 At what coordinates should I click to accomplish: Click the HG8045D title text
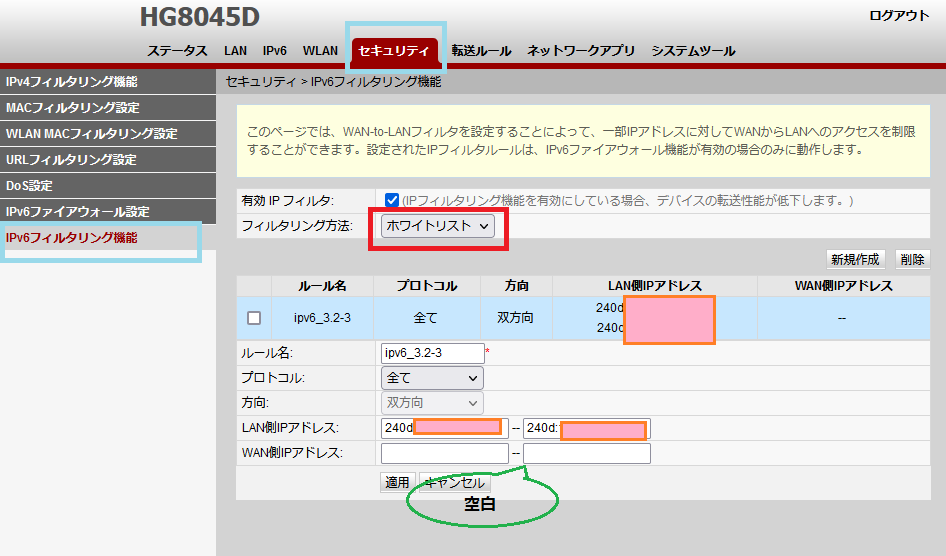click(x=200, y=17)
